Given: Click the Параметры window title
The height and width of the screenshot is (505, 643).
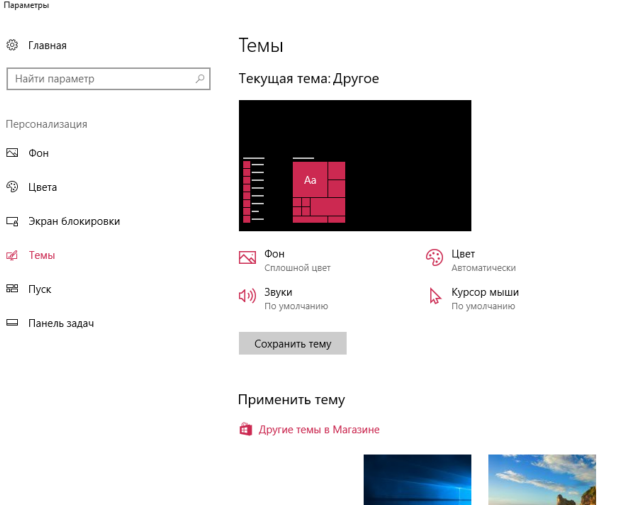Looking at the screenshot, I should point(26,5).
